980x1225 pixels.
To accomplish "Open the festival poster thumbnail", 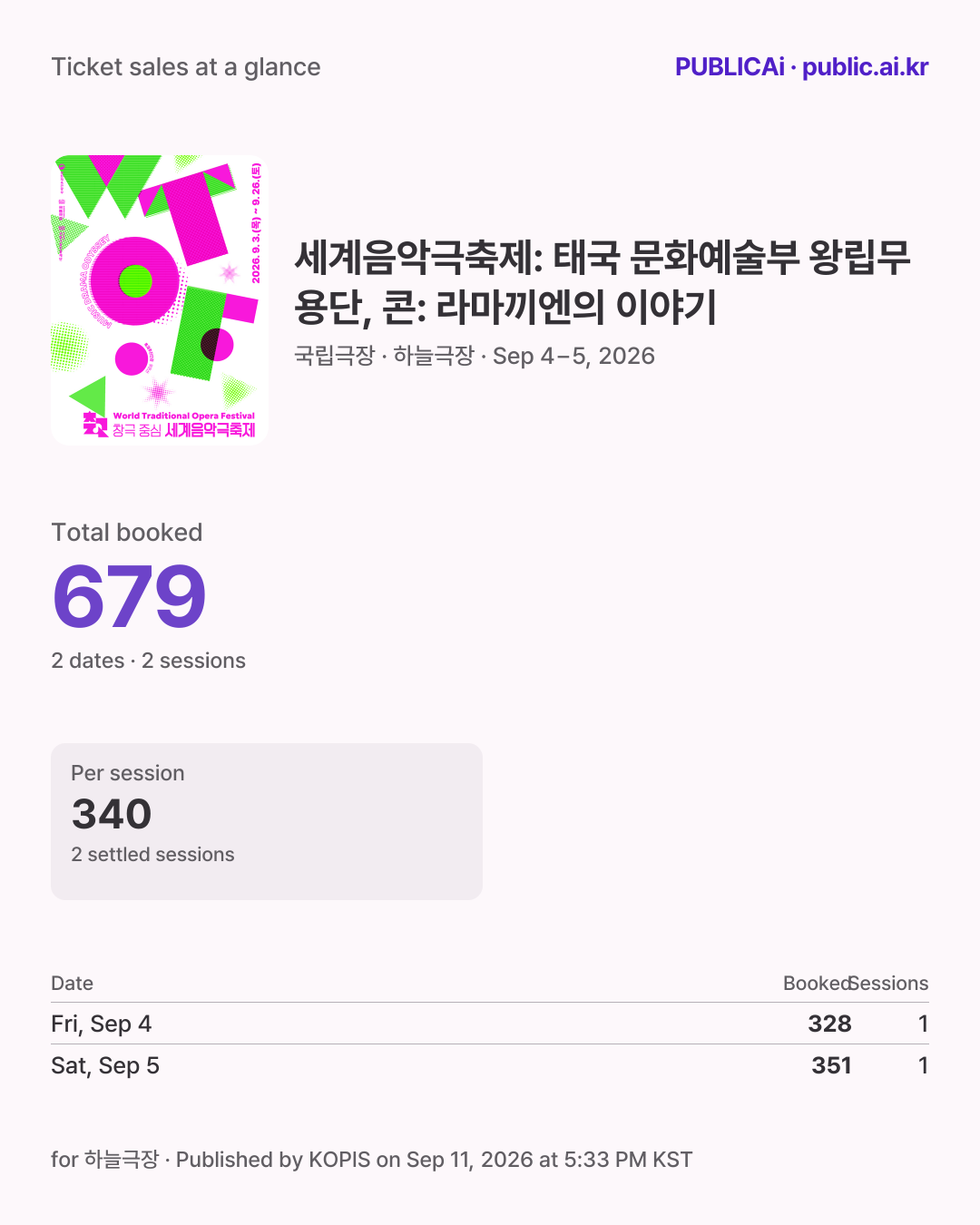I will pos(160,299).
